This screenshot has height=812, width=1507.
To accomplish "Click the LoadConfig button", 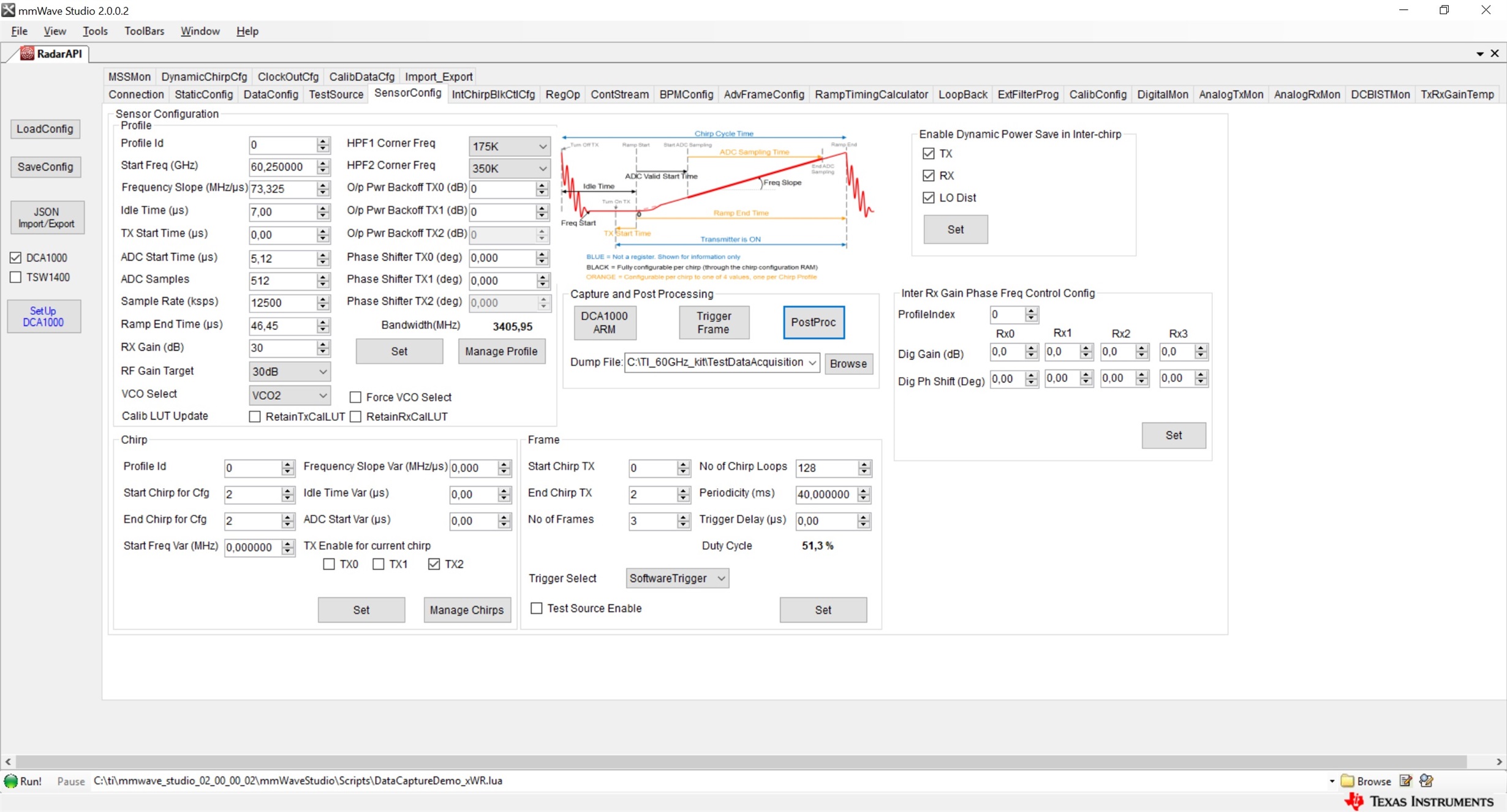I will tap(45, 129).
